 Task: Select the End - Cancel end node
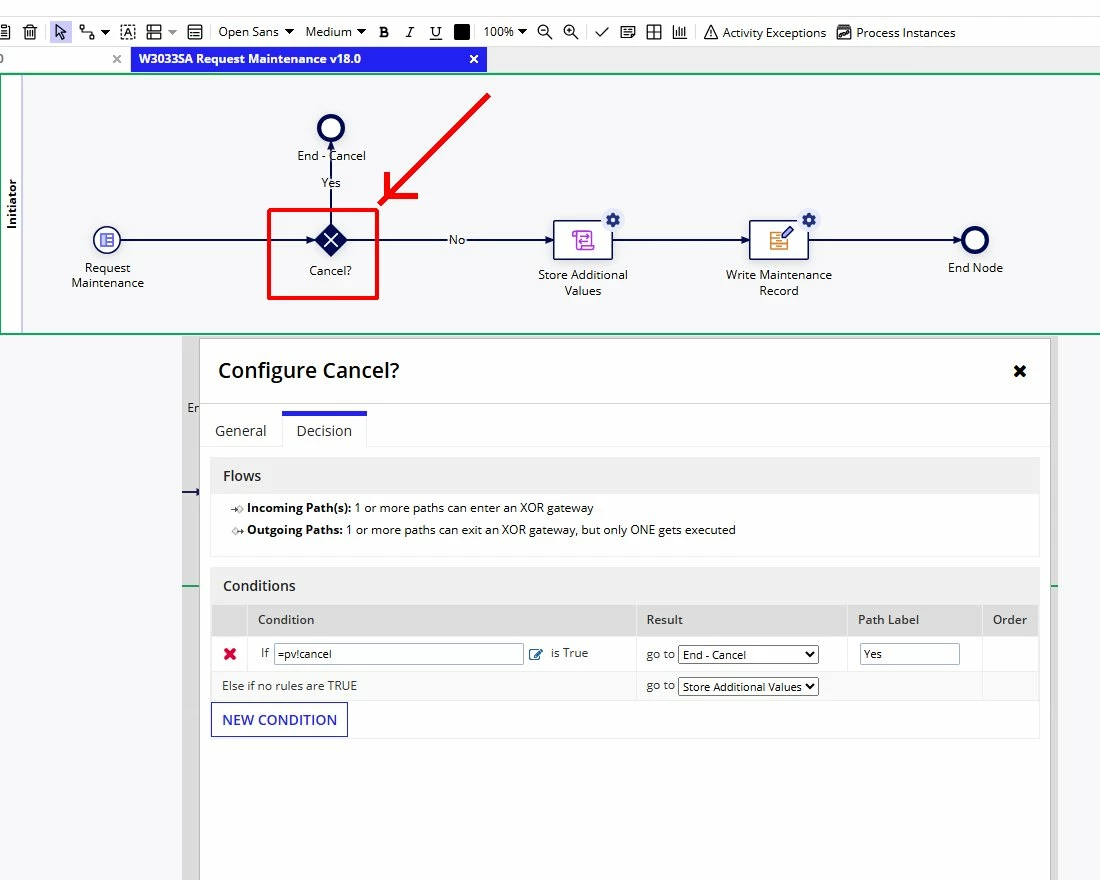click(x=331, y=128)
